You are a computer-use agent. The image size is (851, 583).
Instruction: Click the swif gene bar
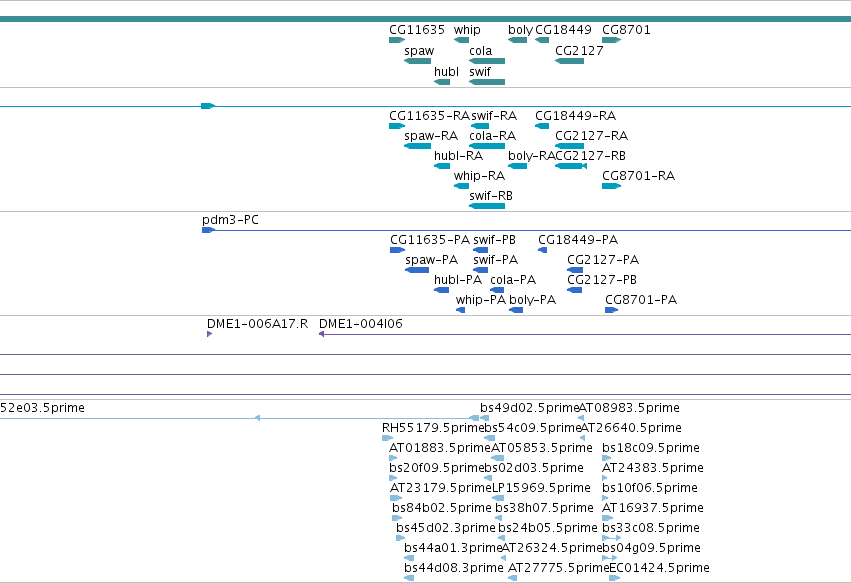[487, 82]
